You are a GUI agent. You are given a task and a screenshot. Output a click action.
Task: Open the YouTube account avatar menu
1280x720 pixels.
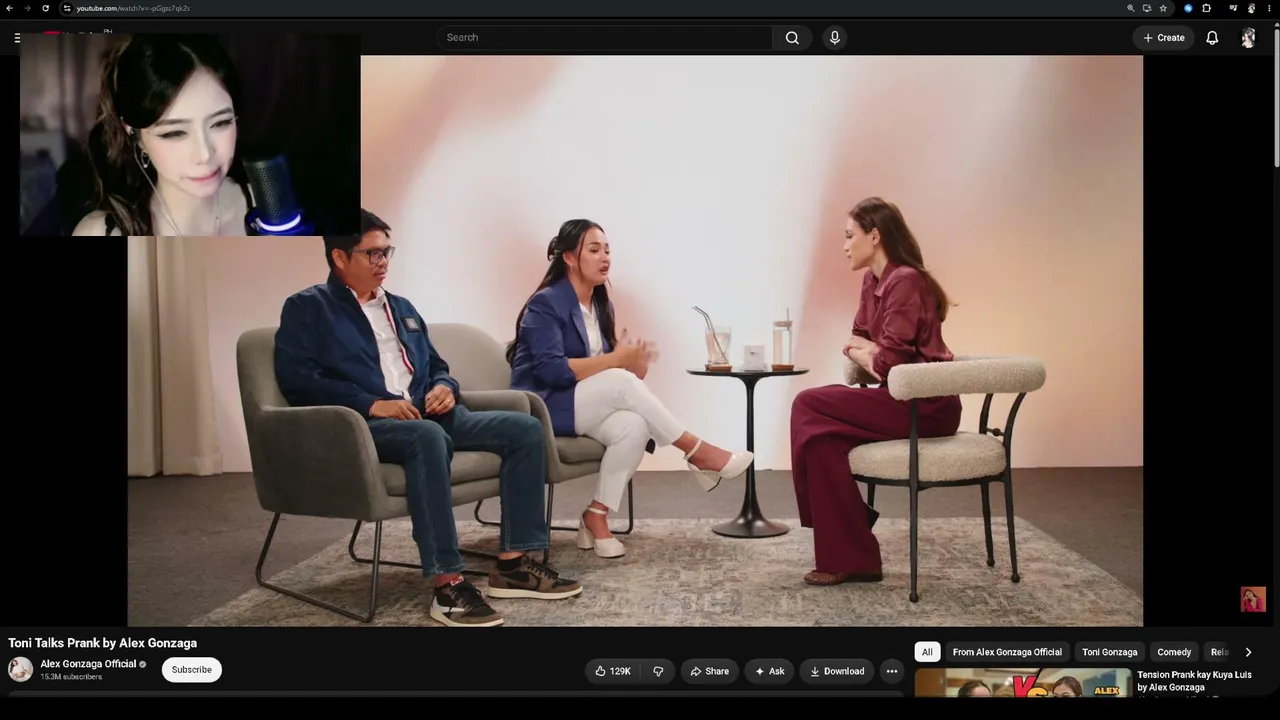(x=1248, y=38)
